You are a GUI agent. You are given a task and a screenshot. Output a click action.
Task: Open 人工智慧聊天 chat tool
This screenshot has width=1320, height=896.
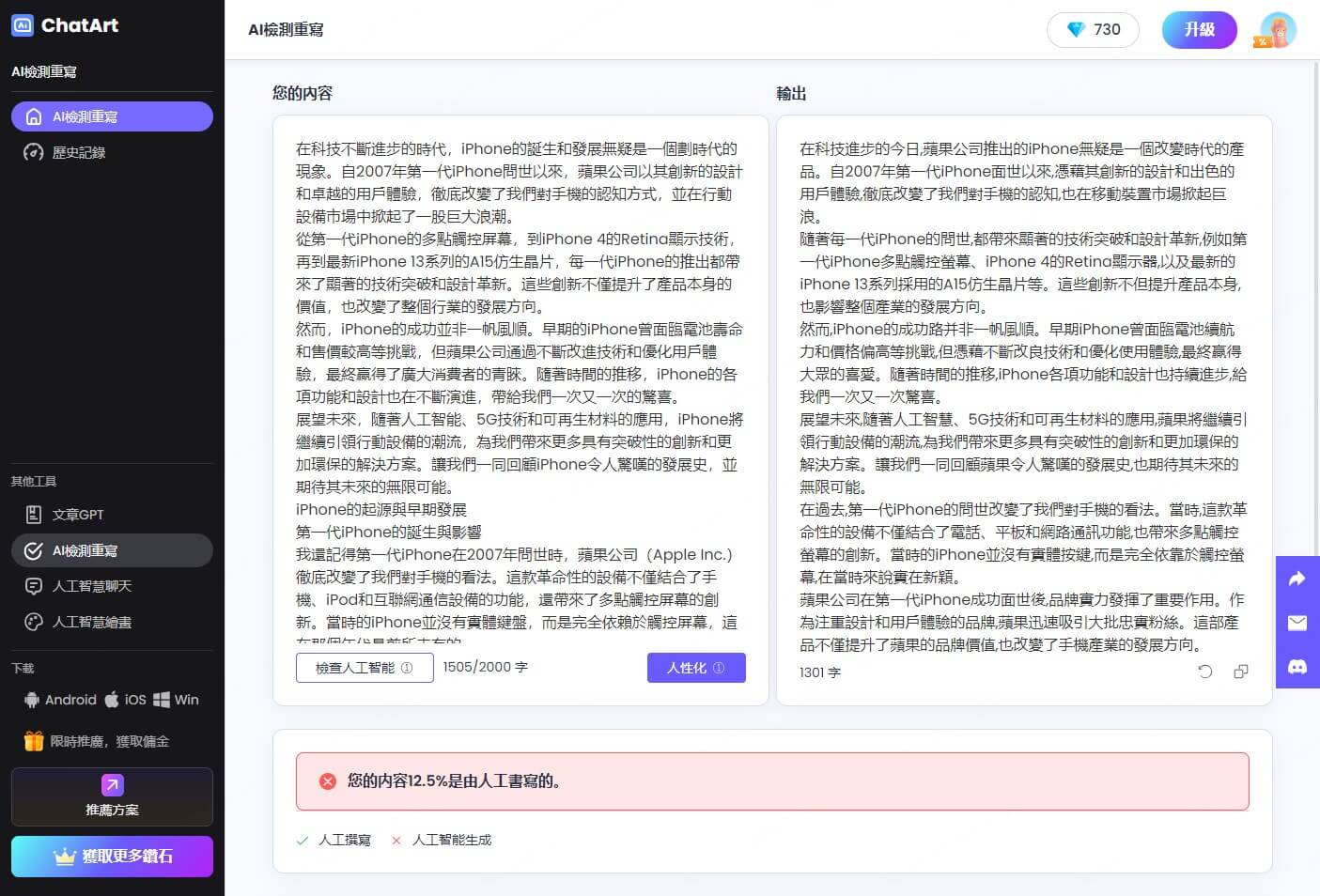point(112,586)
